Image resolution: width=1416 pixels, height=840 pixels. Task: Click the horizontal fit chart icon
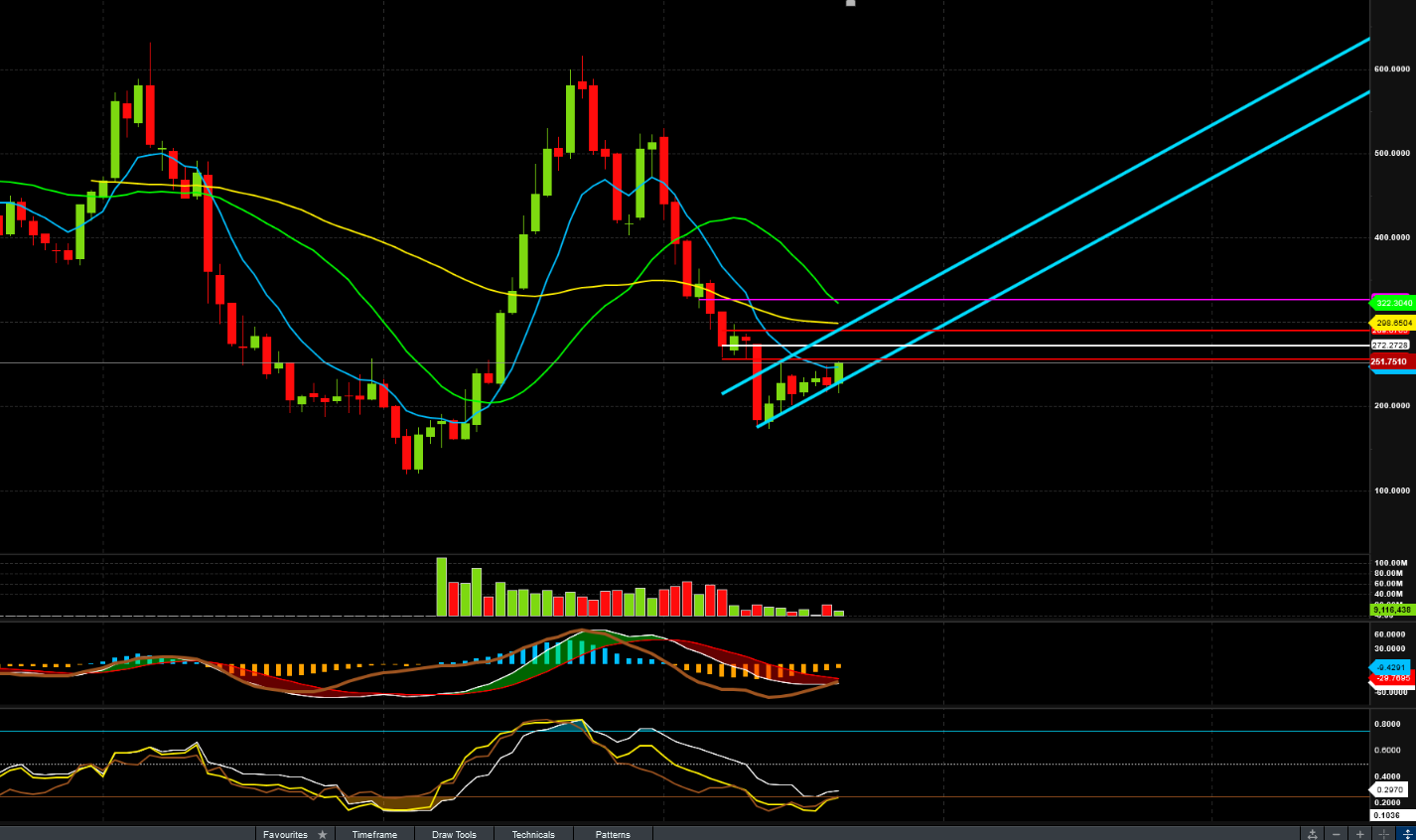coord(1313,834)
